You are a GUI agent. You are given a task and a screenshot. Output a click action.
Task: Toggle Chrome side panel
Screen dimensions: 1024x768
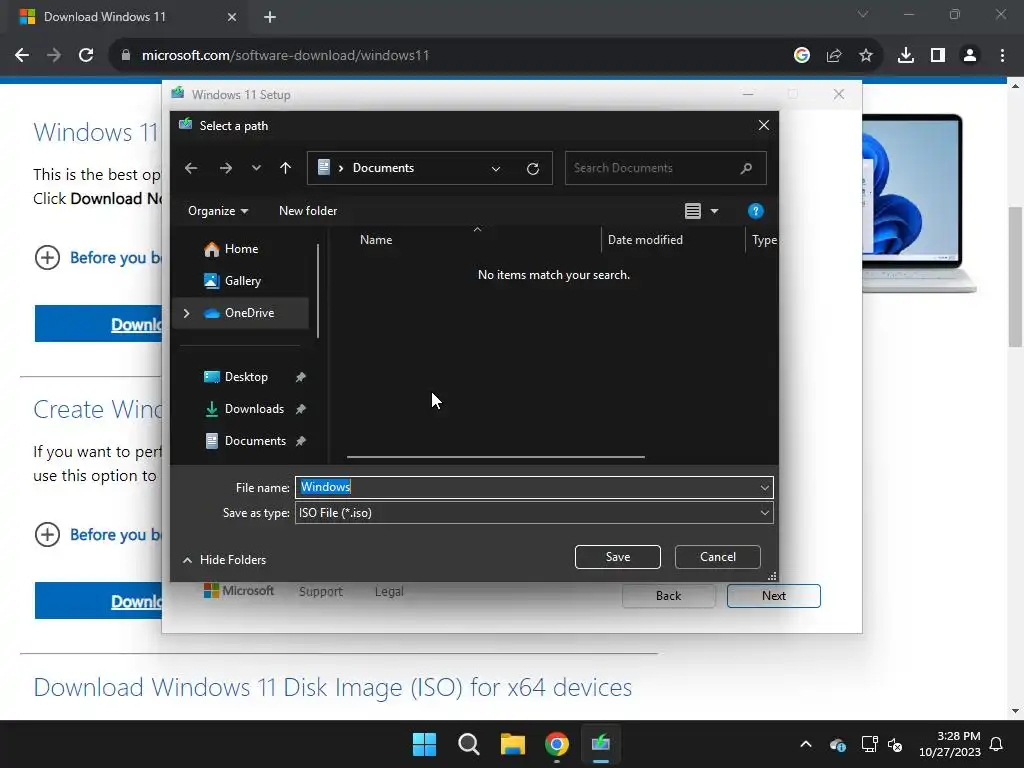(x=938, y=56)
